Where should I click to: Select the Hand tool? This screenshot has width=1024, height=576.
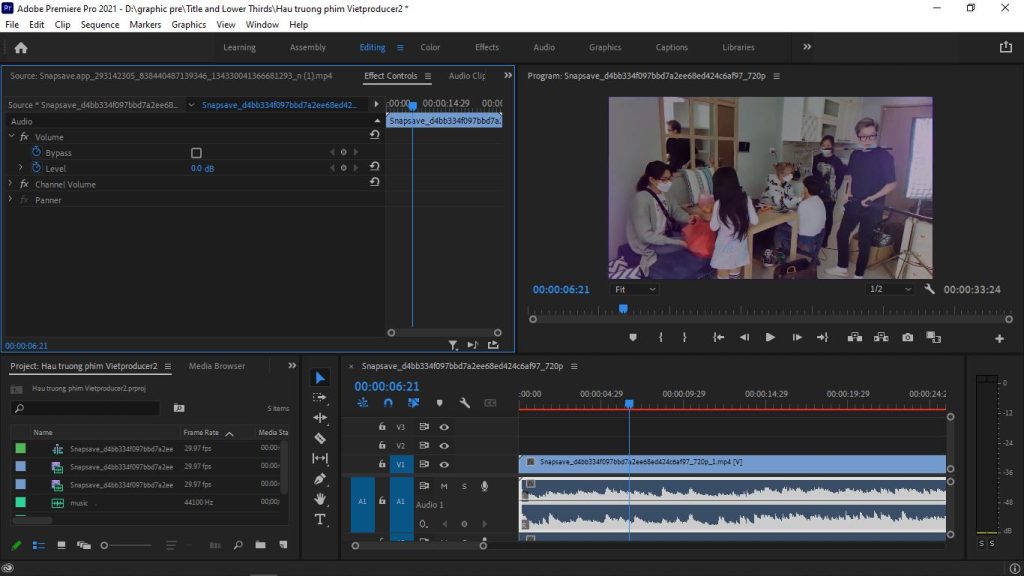(320, 499)
